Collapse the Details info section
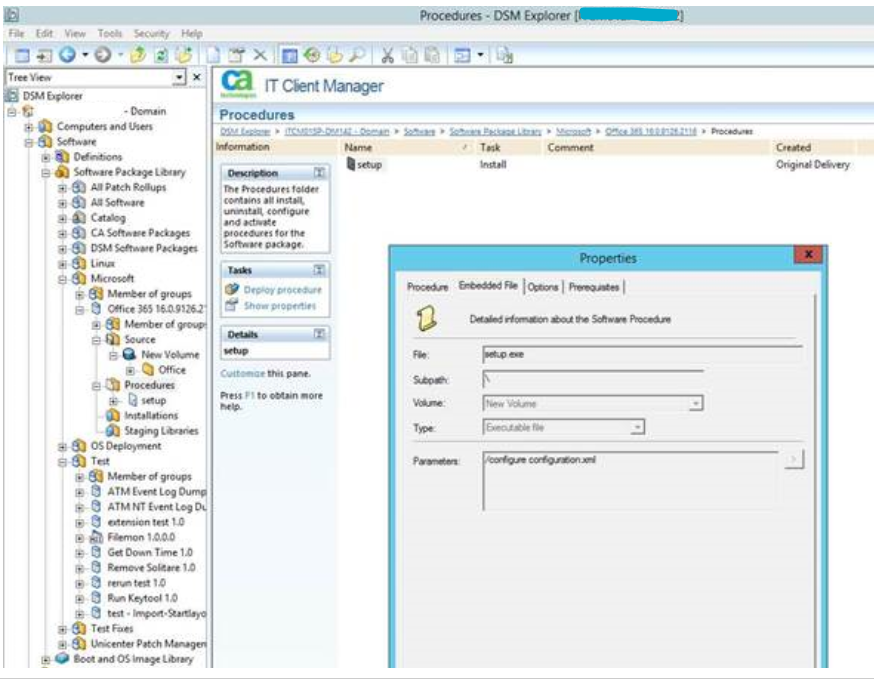The height and width of the screenshot is (679, 874). tap(319, 334)
